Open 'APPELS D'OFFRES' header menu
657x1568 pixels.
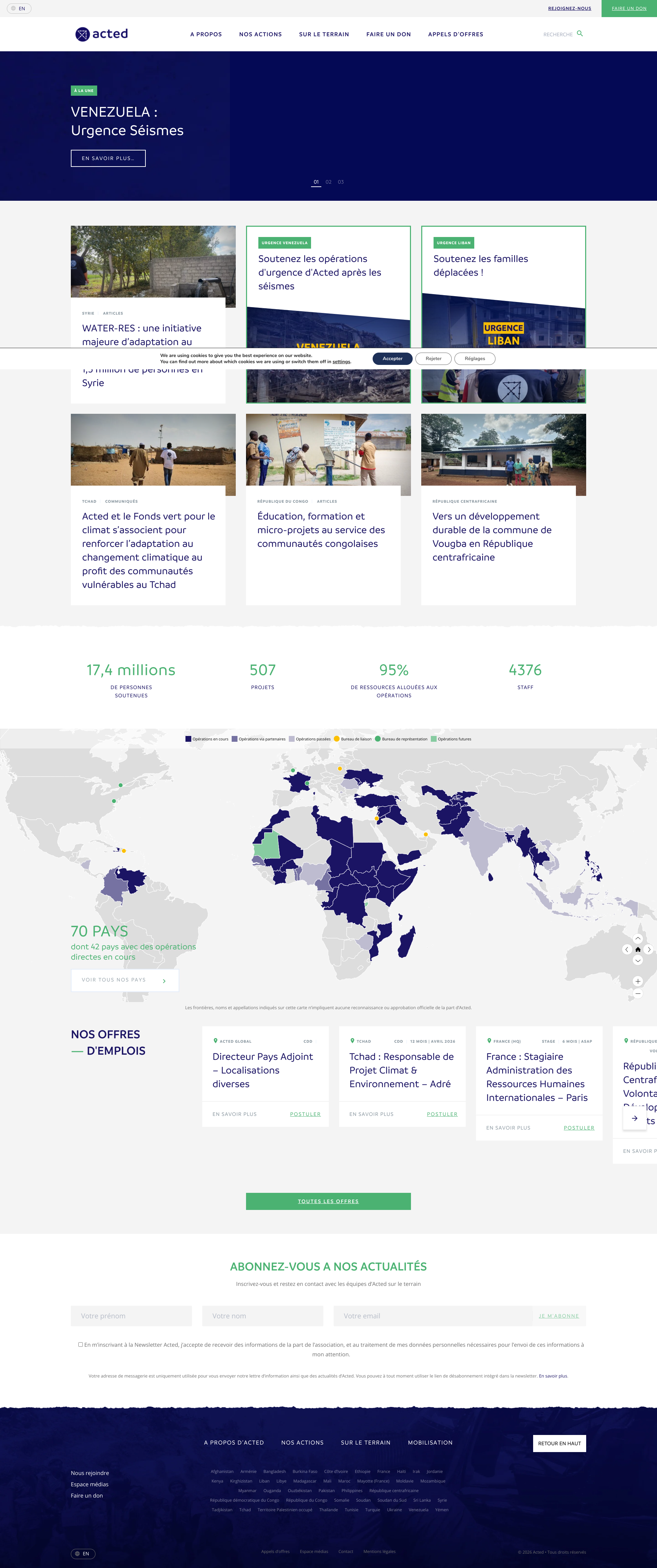(x=455, y=35)
